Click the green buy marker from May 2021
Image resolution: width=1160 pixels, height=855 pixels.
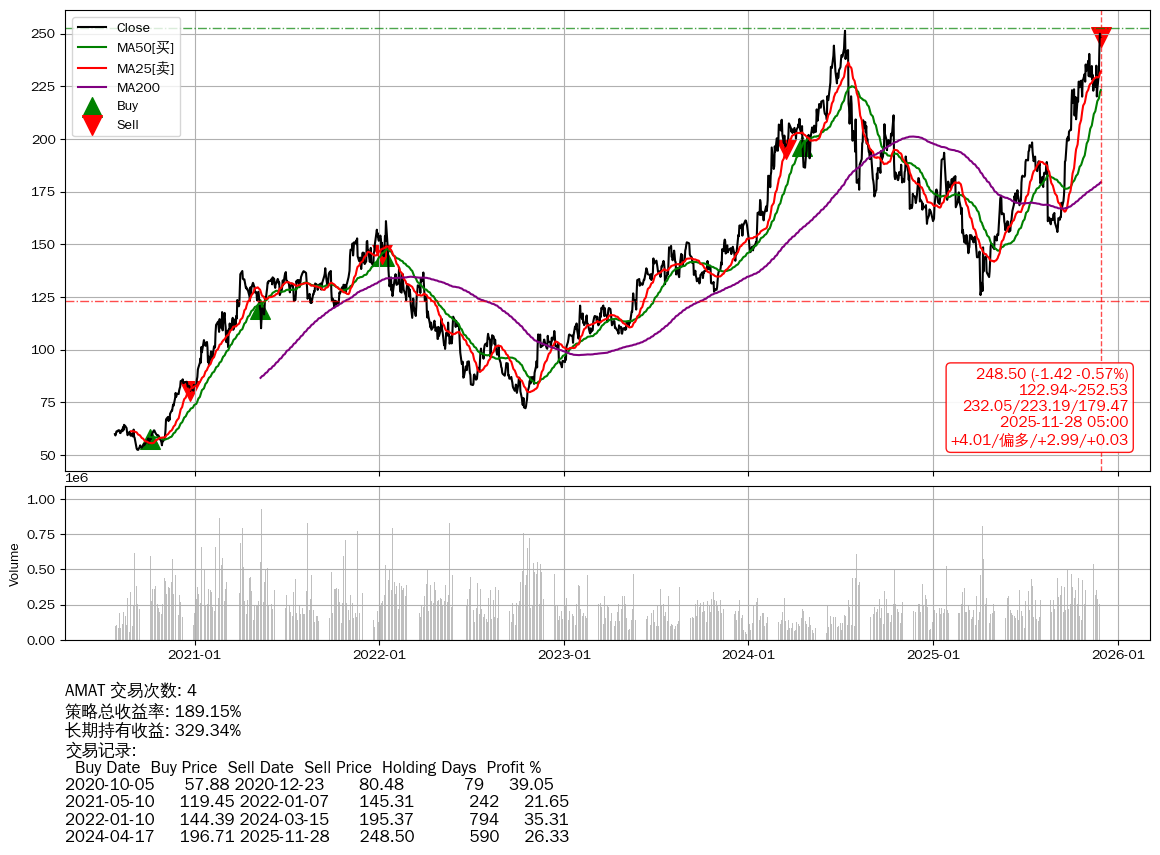260,310
